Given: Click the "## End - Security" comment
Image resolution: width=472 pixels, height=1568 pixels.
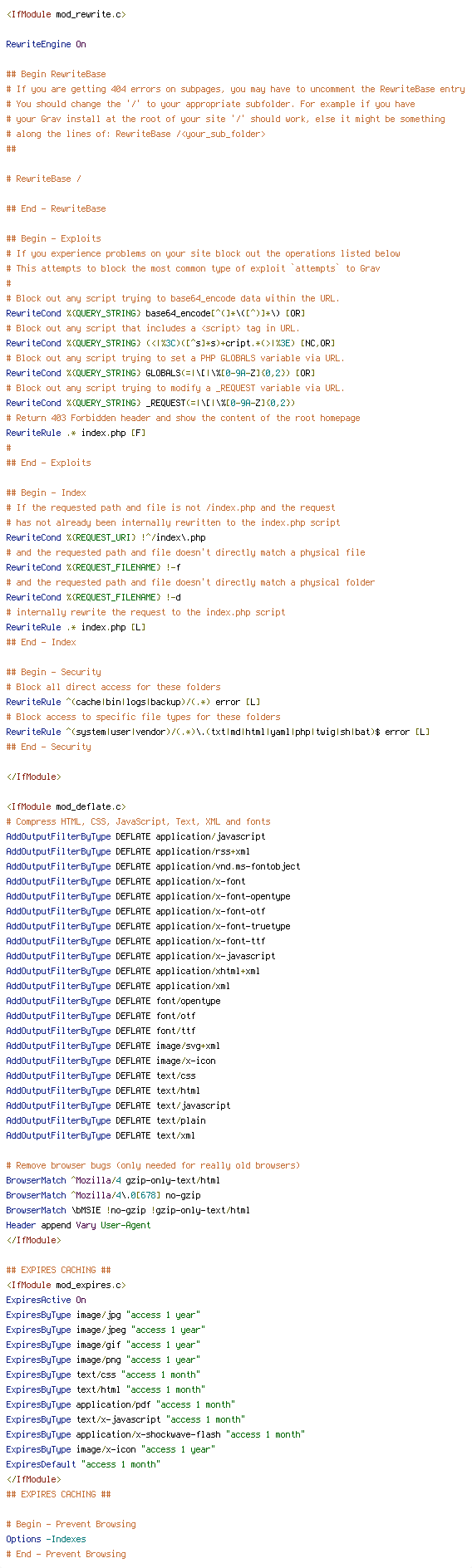Looking at the screenshot, I should click(x=48, y=747).
